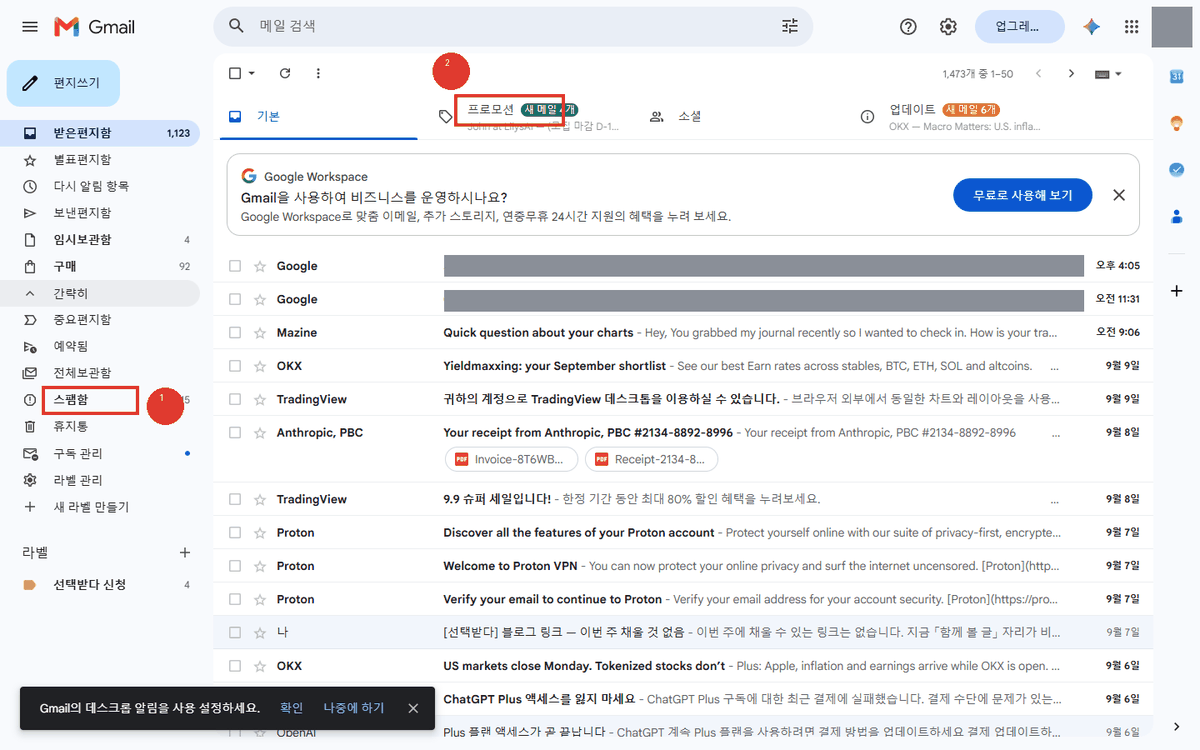1200x750 pixels.
Task: Click the 편지쓰기 compose button
Action: point(63,83)
